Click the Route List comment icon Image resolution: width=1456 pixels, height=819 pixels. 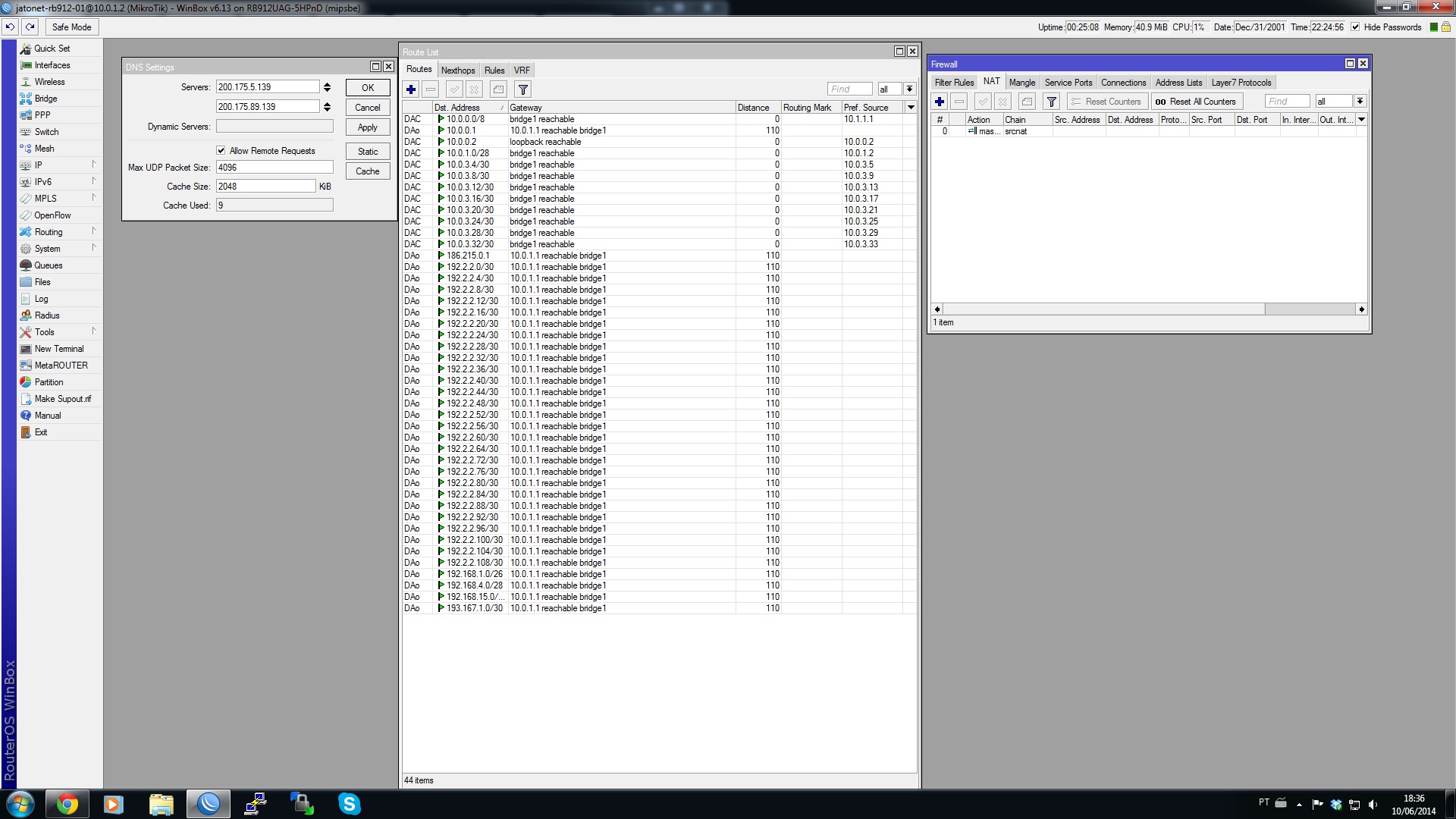pyautogui.click(x=498, y=89)
